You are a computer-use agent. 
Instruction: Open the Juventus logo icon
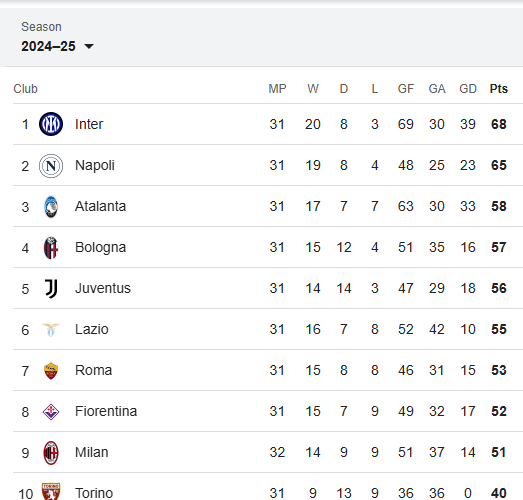pos(51,289)
